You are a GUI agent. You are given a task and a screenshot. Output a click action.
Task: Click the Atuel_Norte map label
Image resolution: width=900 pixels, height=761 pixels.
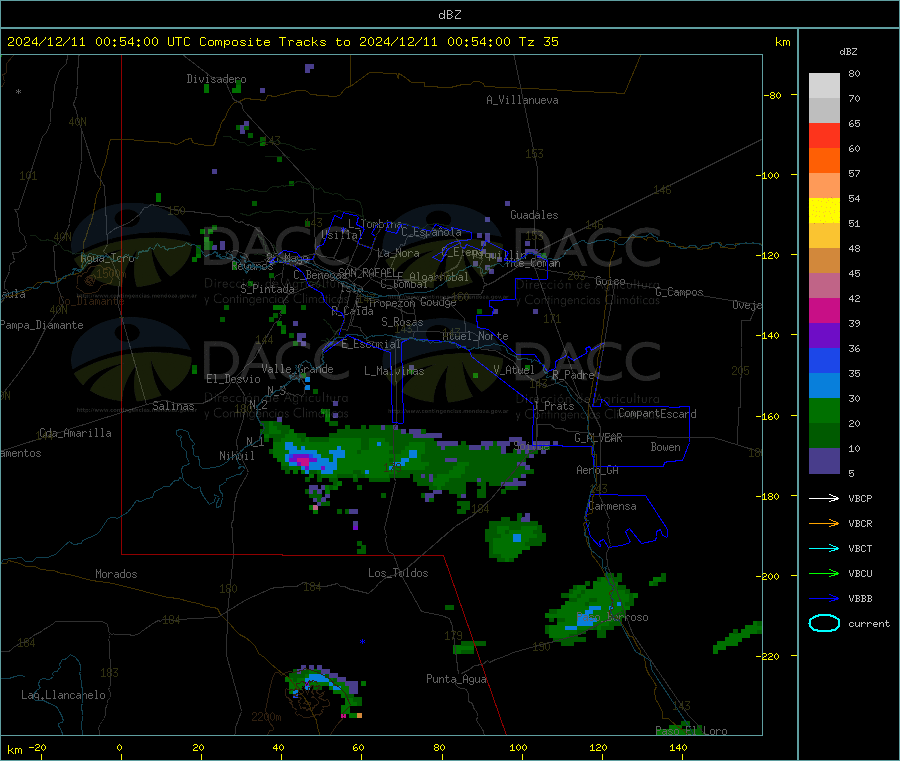click(x=475, y=336)
